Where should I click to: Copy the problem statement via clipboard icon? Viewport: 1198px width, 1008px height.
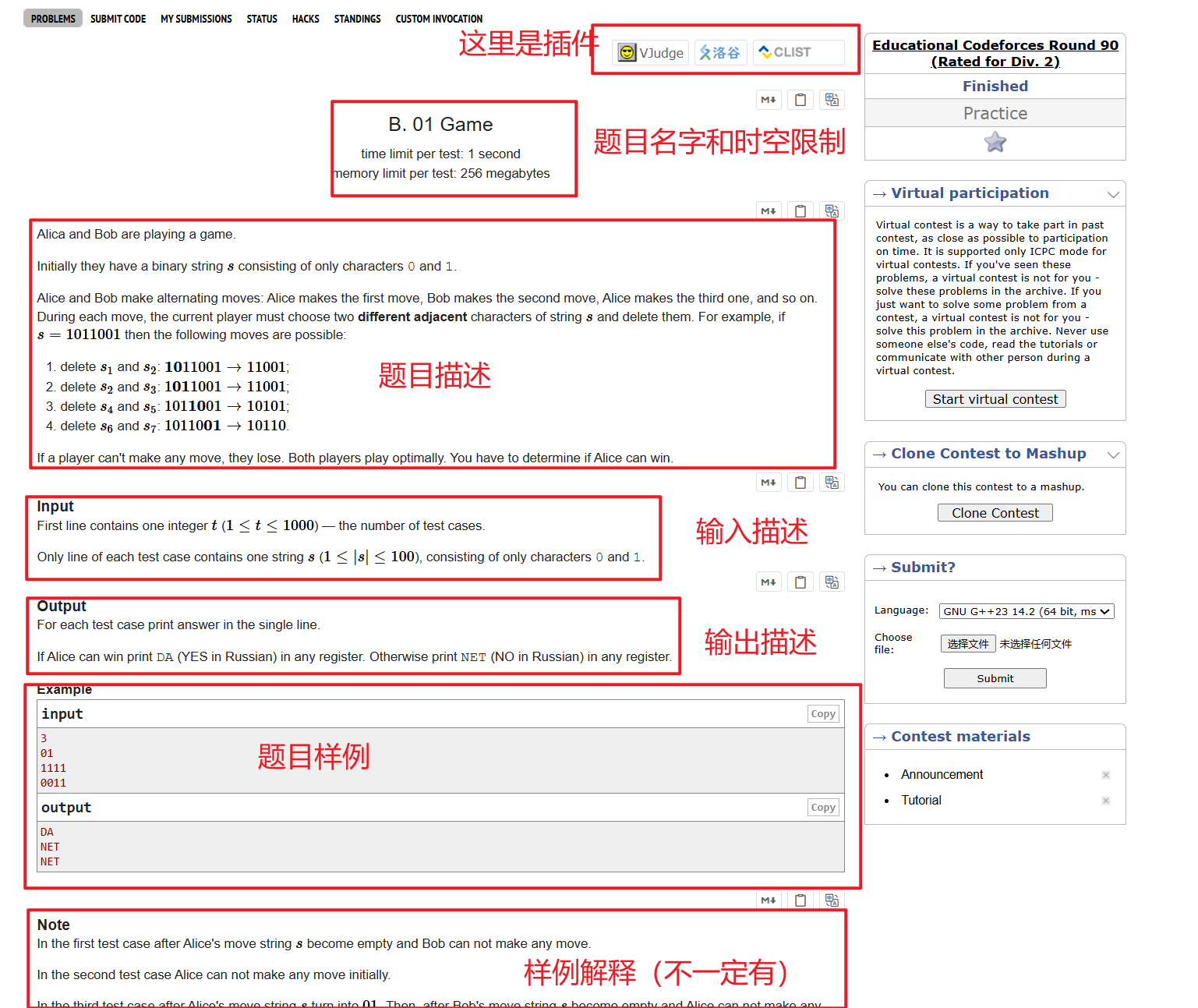pos(800,210)
